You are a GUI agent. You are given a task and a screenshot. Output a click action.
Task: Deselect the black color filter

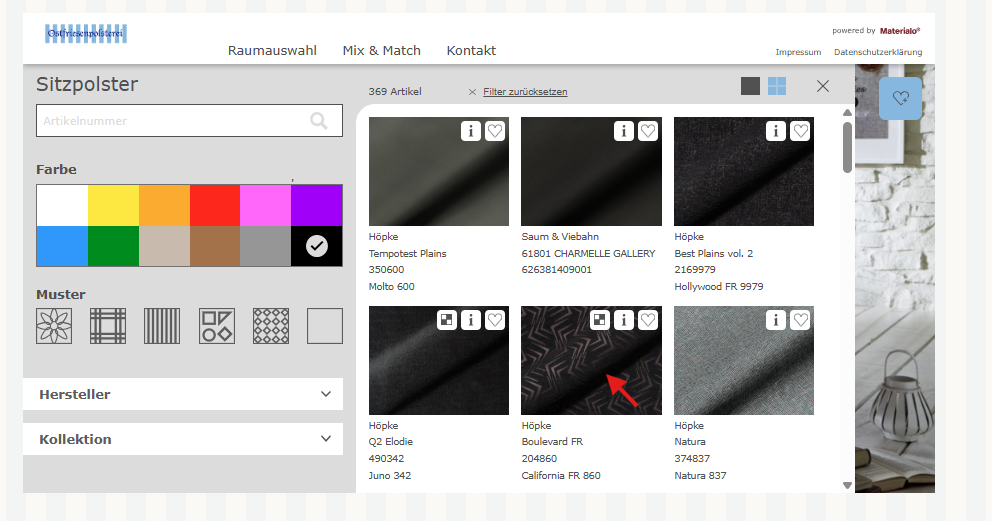317,246
